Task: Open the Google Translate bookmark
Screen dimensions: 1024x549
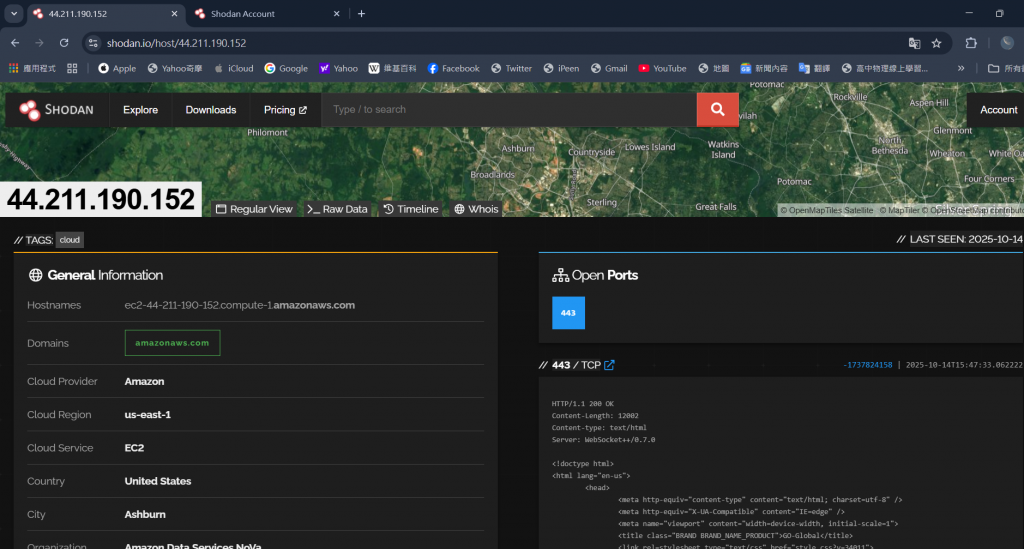Action: coord(814,68)
